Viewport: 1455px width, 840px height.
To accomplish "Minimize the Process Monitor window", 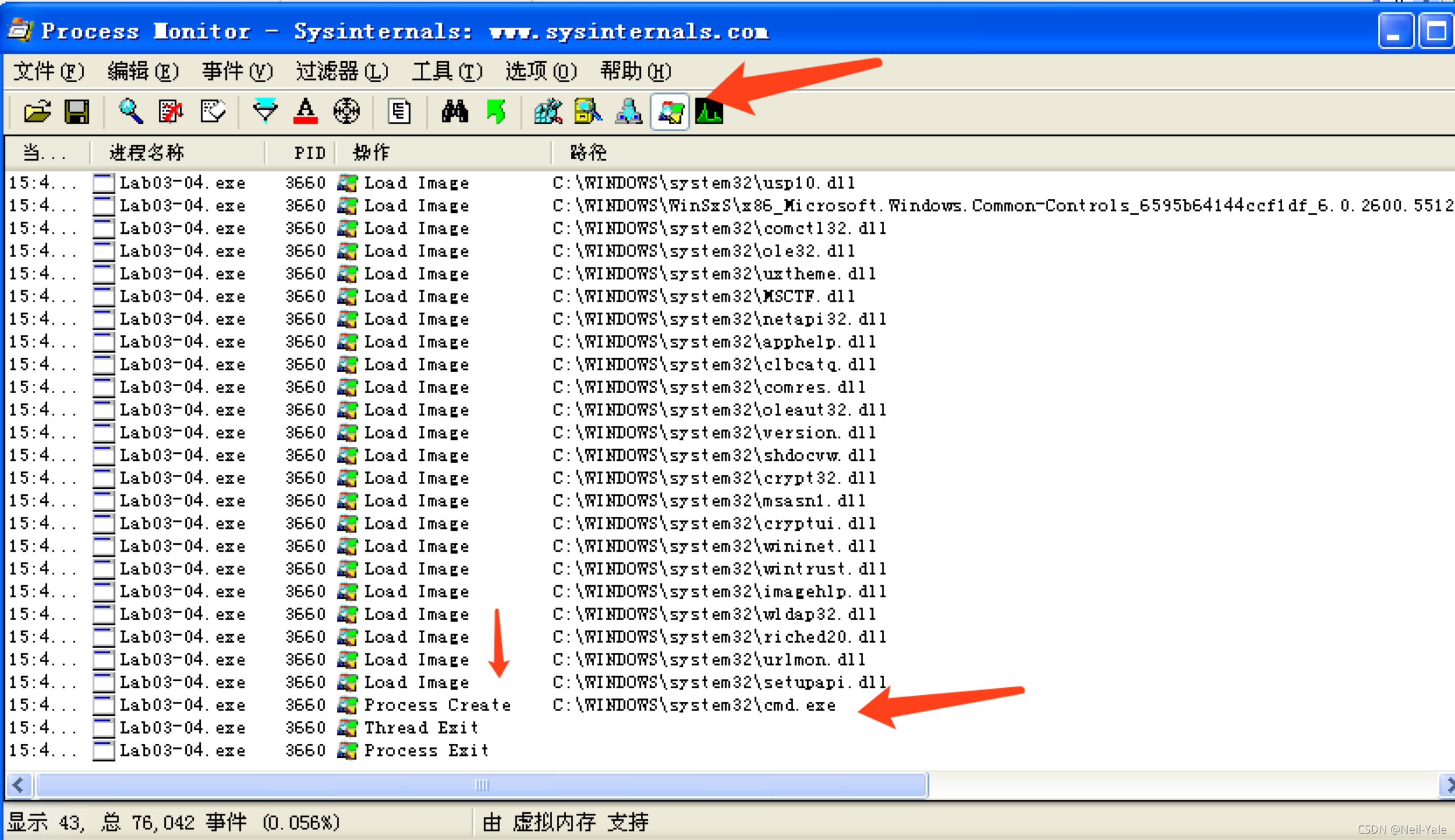I will (1395, 31).
